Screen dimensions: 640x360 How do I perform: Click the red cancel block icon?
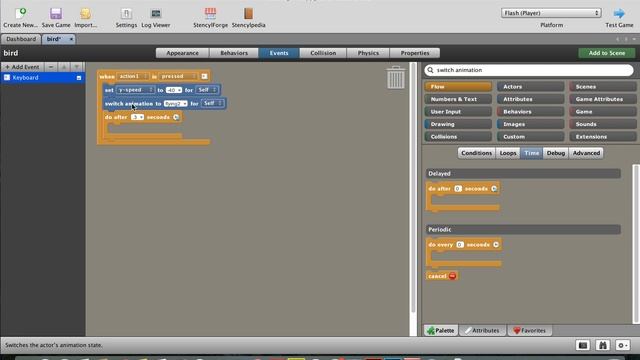coord(452,276)
